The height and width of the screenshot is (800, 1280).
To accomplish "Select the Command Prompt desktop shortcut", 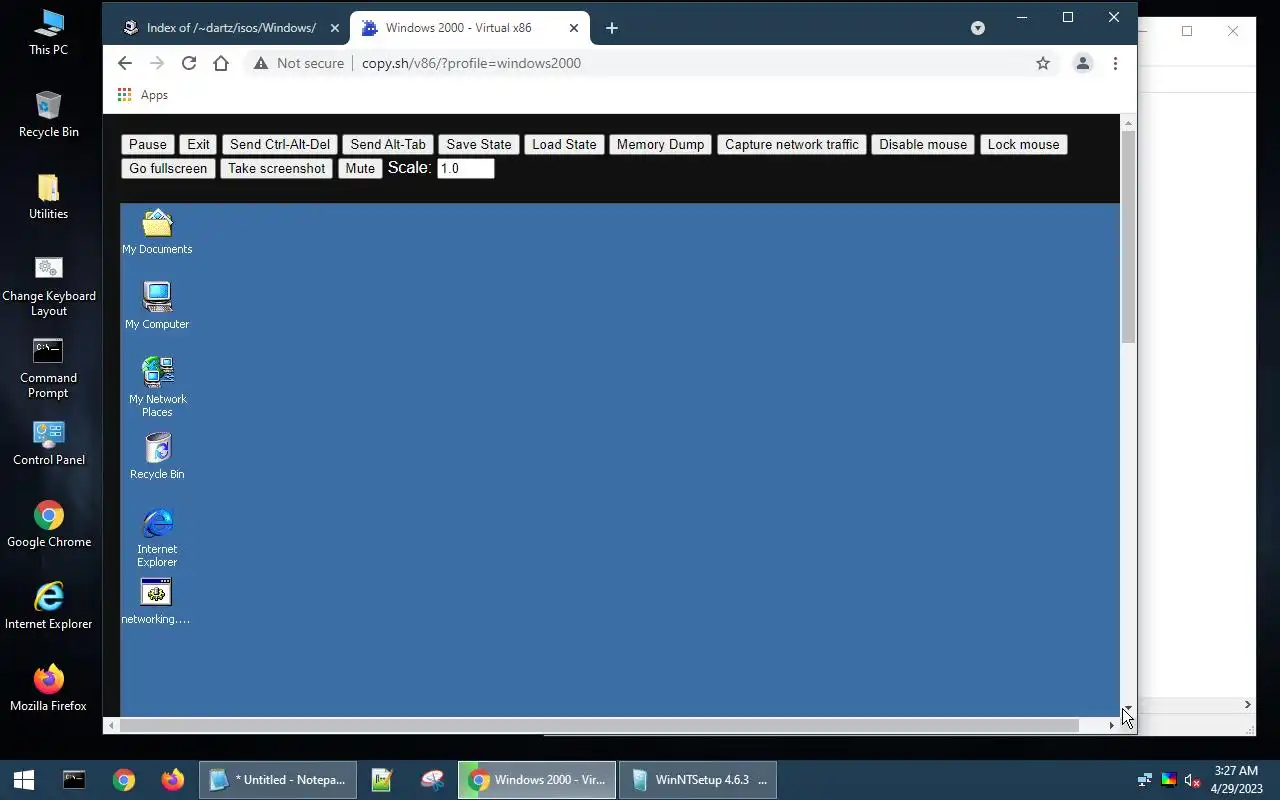I will [48, 368].
